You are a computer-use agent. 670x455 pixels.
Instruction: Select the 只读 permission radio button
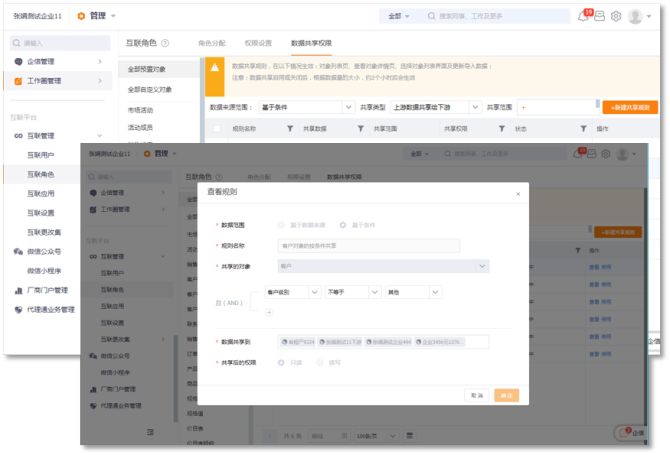pyautogui.click(x=281, y=362)
